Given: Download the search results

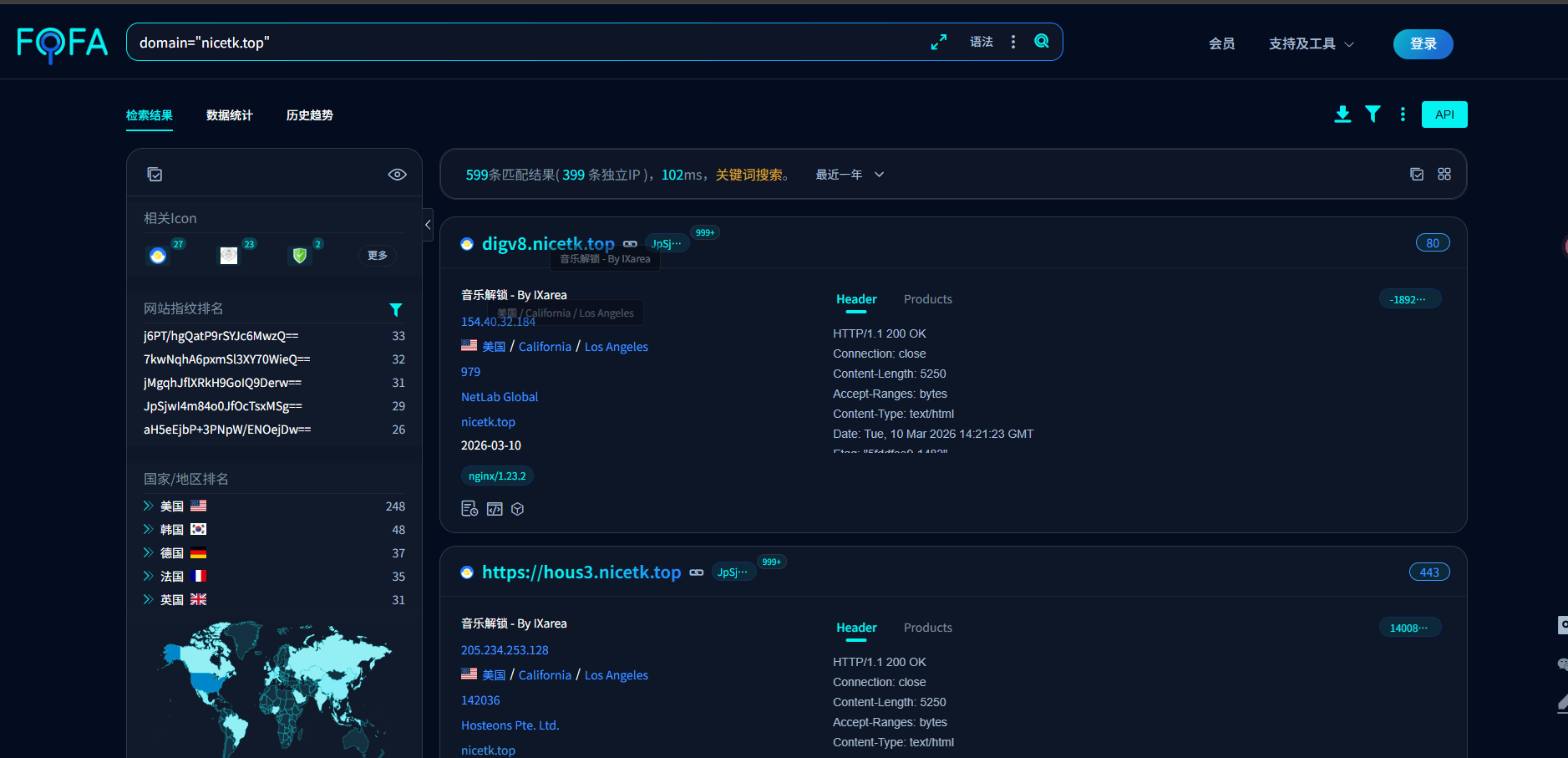Looking at the screenshot, I should (x=1342, y=114).
